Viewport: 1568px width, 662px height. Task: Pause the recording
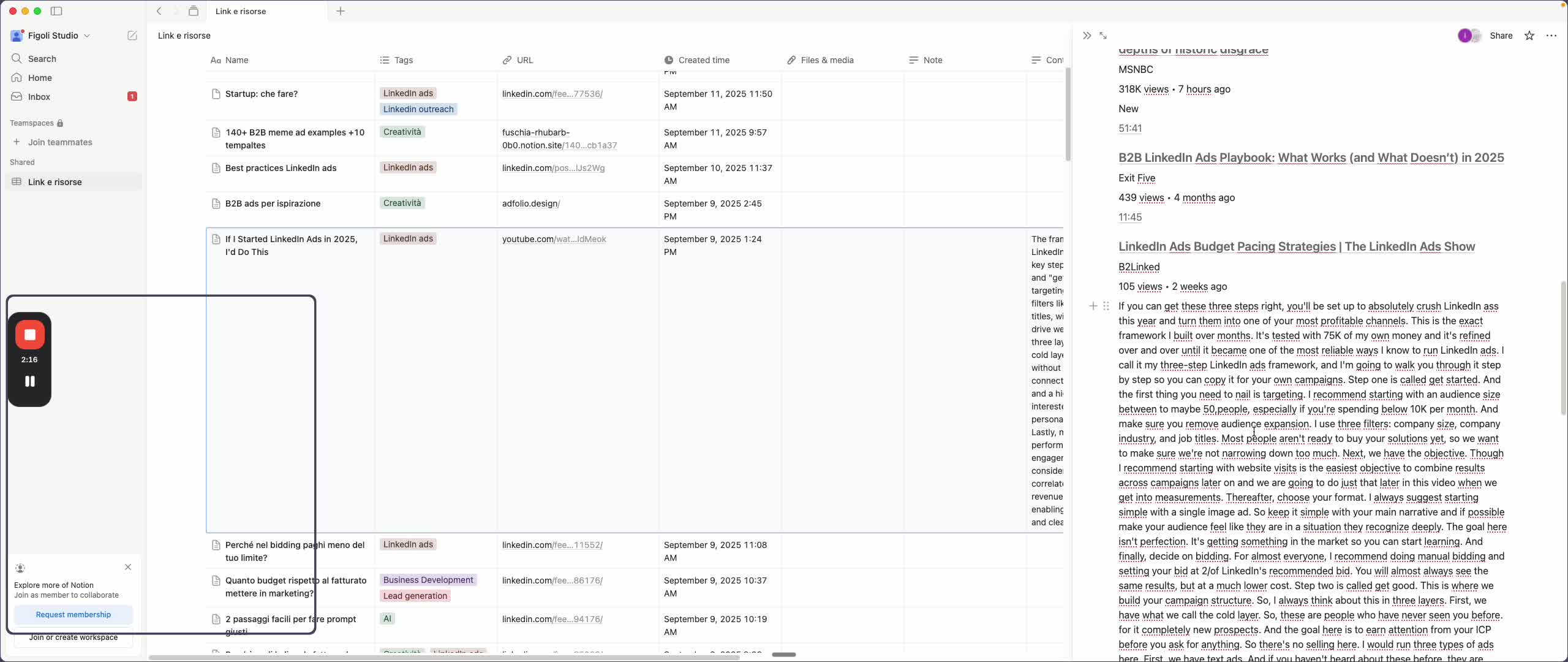coord(29,381)
